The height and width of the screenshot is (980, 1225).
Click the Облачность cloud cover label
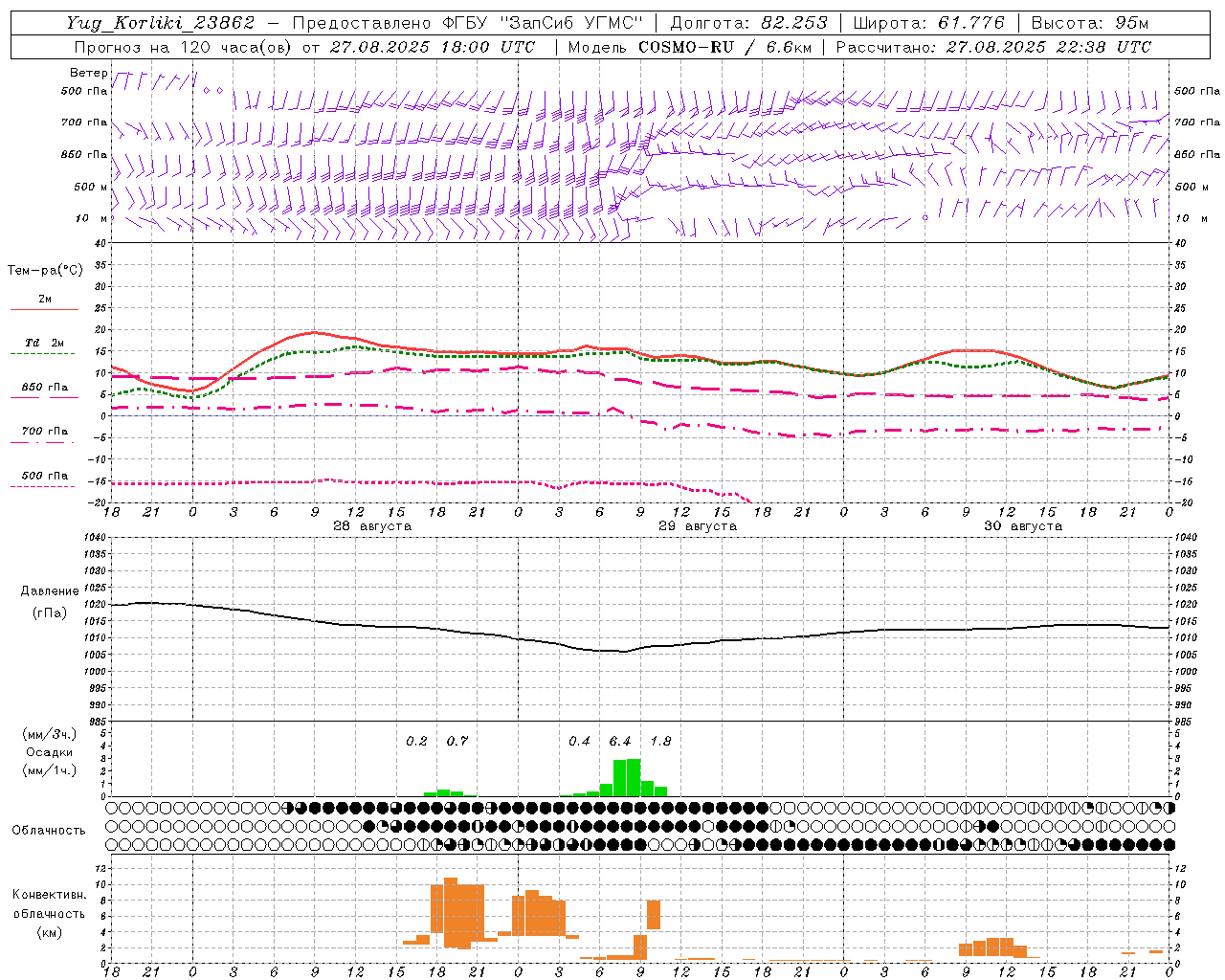coord(49,830)
